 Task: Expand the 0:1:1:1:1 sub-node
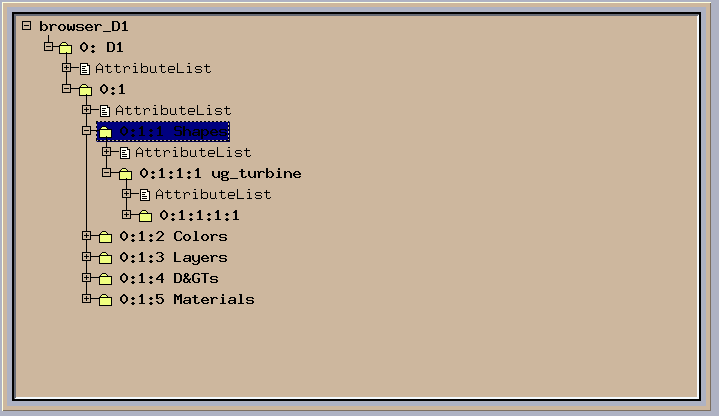(127, 215)
